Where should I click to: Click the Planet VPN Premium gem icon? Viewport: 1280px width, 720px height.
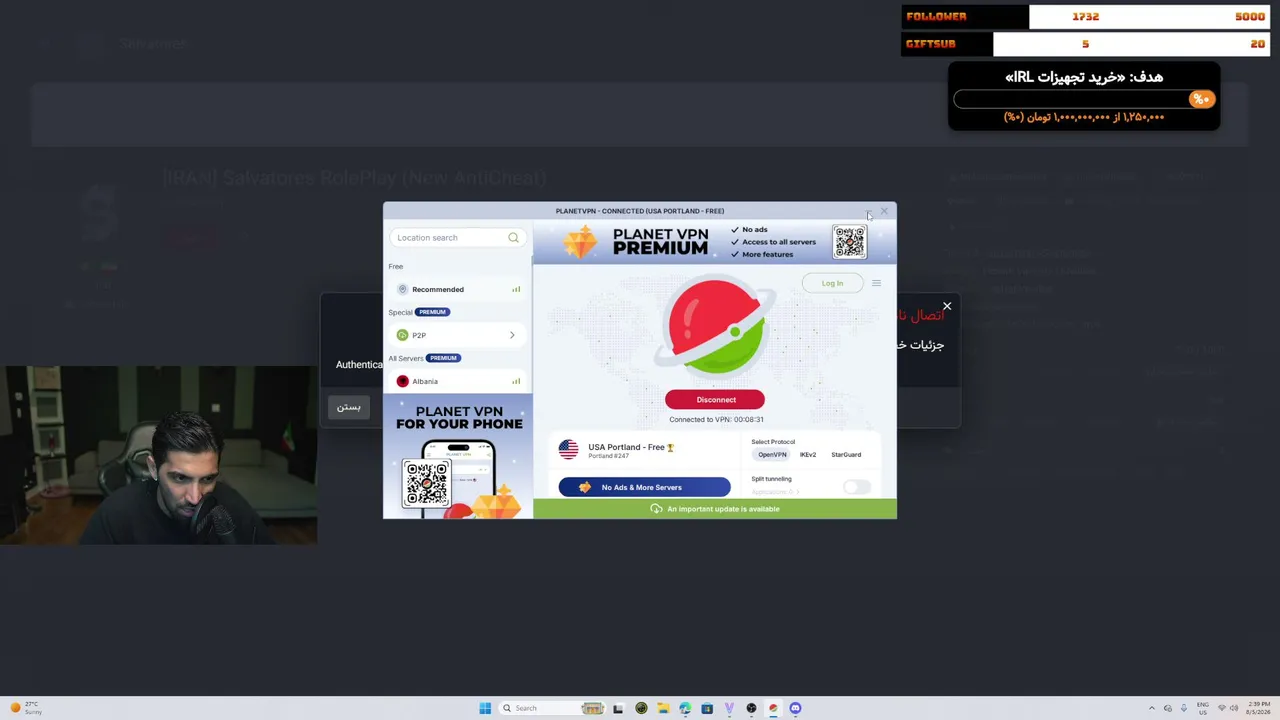(580, 241)
